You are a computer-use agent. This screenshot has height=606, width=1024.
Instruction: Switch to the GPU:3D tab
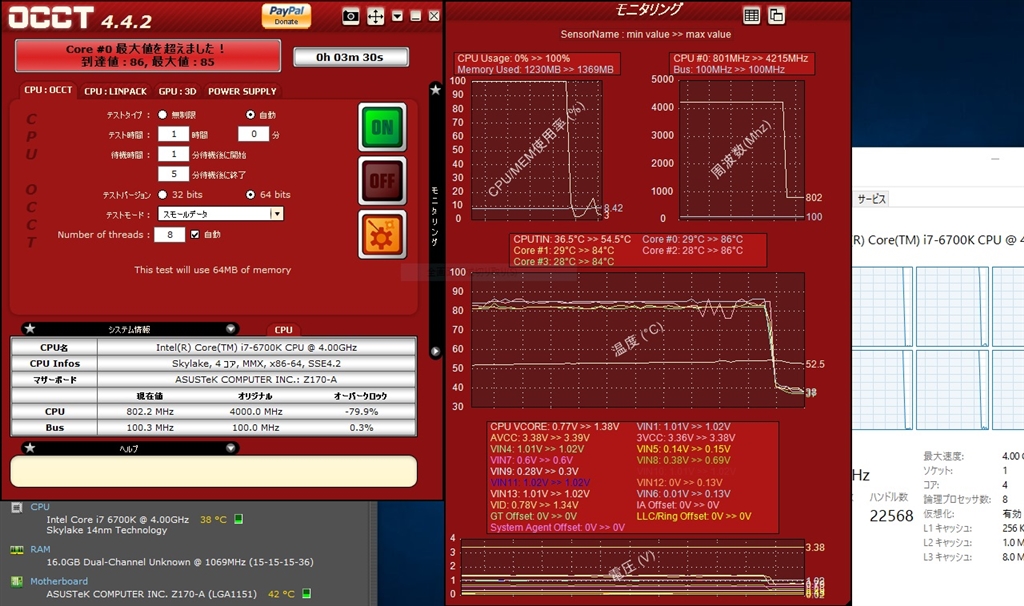click(x=177, y=91)
